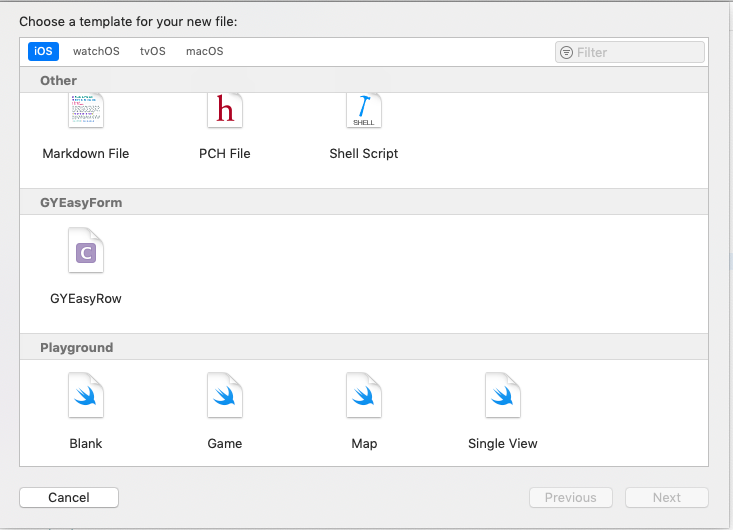Choose the GYEasyRow template icon
This screenshot has width=733, height=530.
point(86,250)
